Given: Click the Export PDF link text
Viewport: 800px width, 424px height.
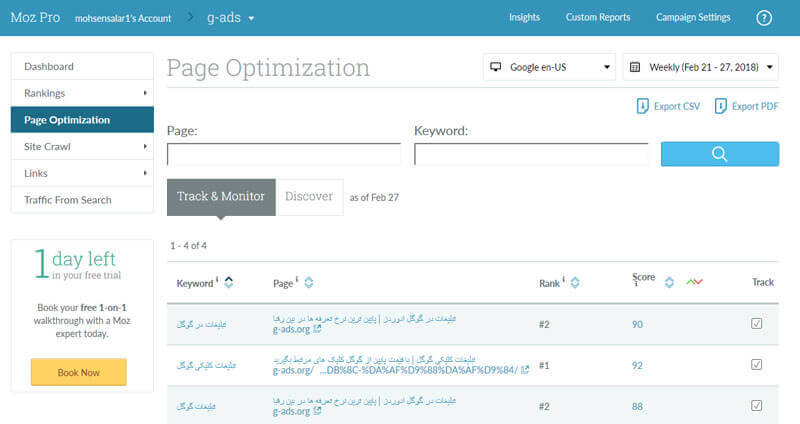Looking at the screenshot, I should [755, 106].
